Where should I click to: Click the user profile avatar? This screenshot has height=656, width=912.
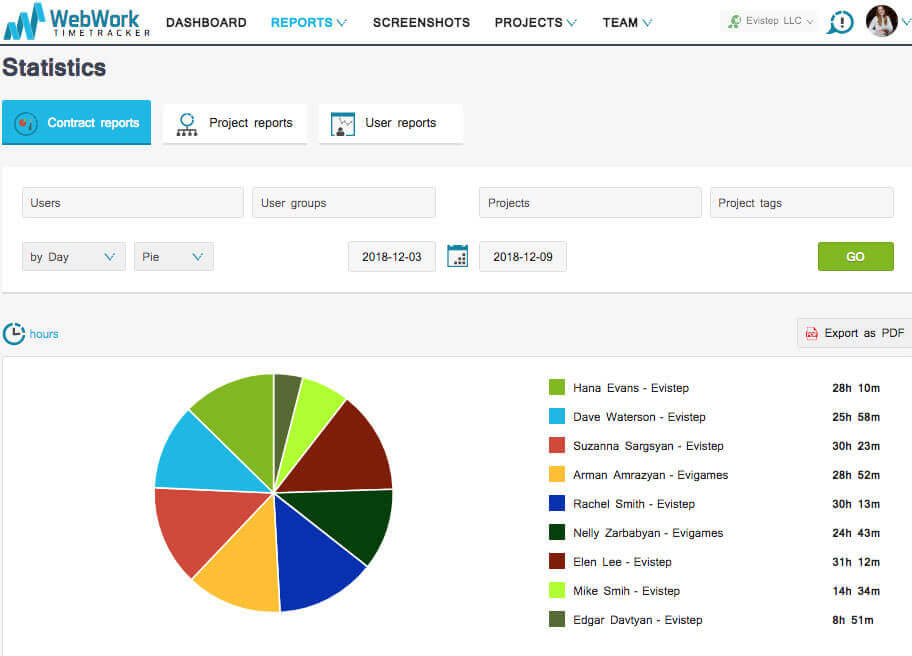pos(881,21)
